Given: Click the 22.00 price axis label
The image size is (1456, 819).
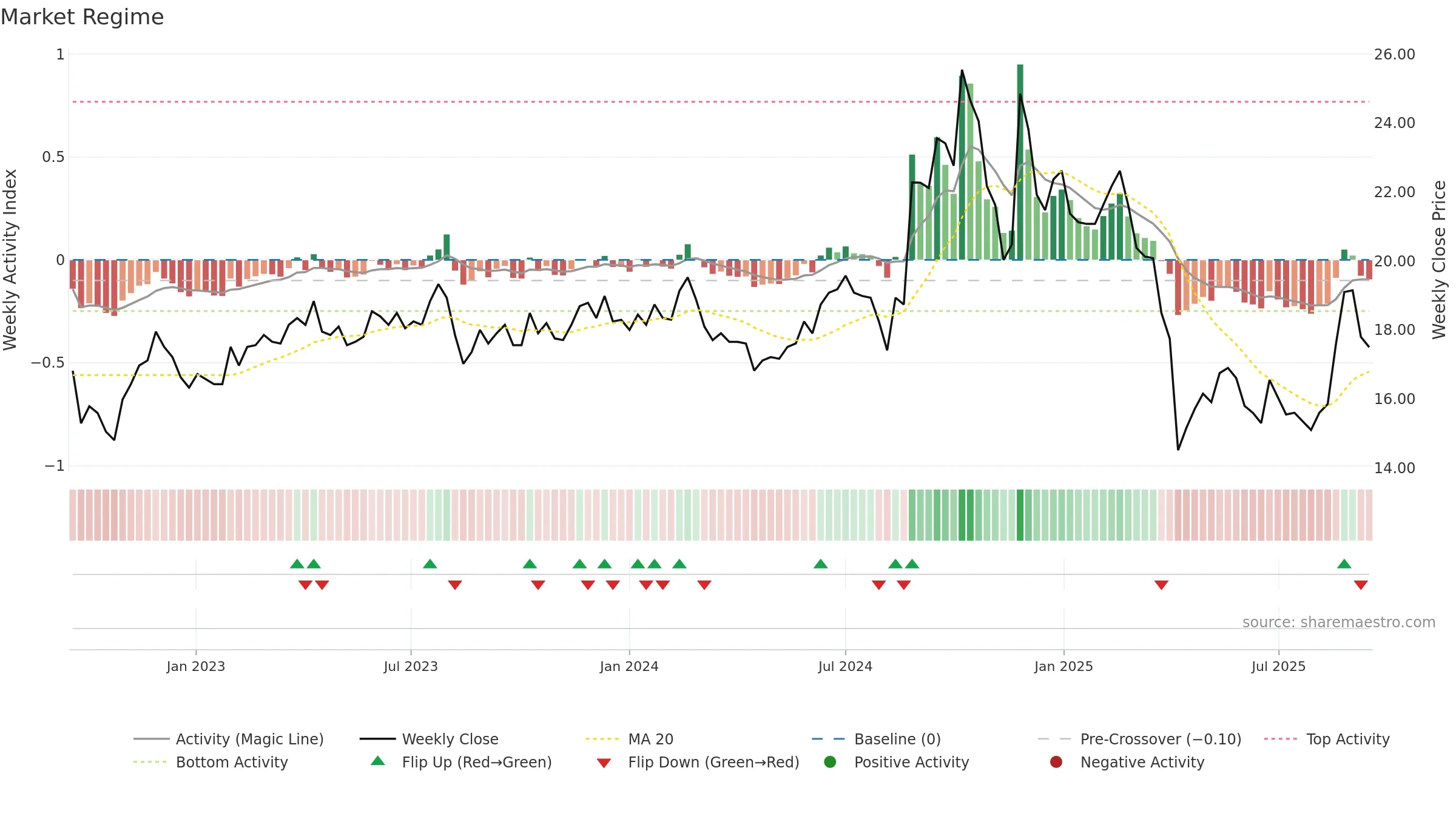Looking at the screenshot, I should 1395,192.
